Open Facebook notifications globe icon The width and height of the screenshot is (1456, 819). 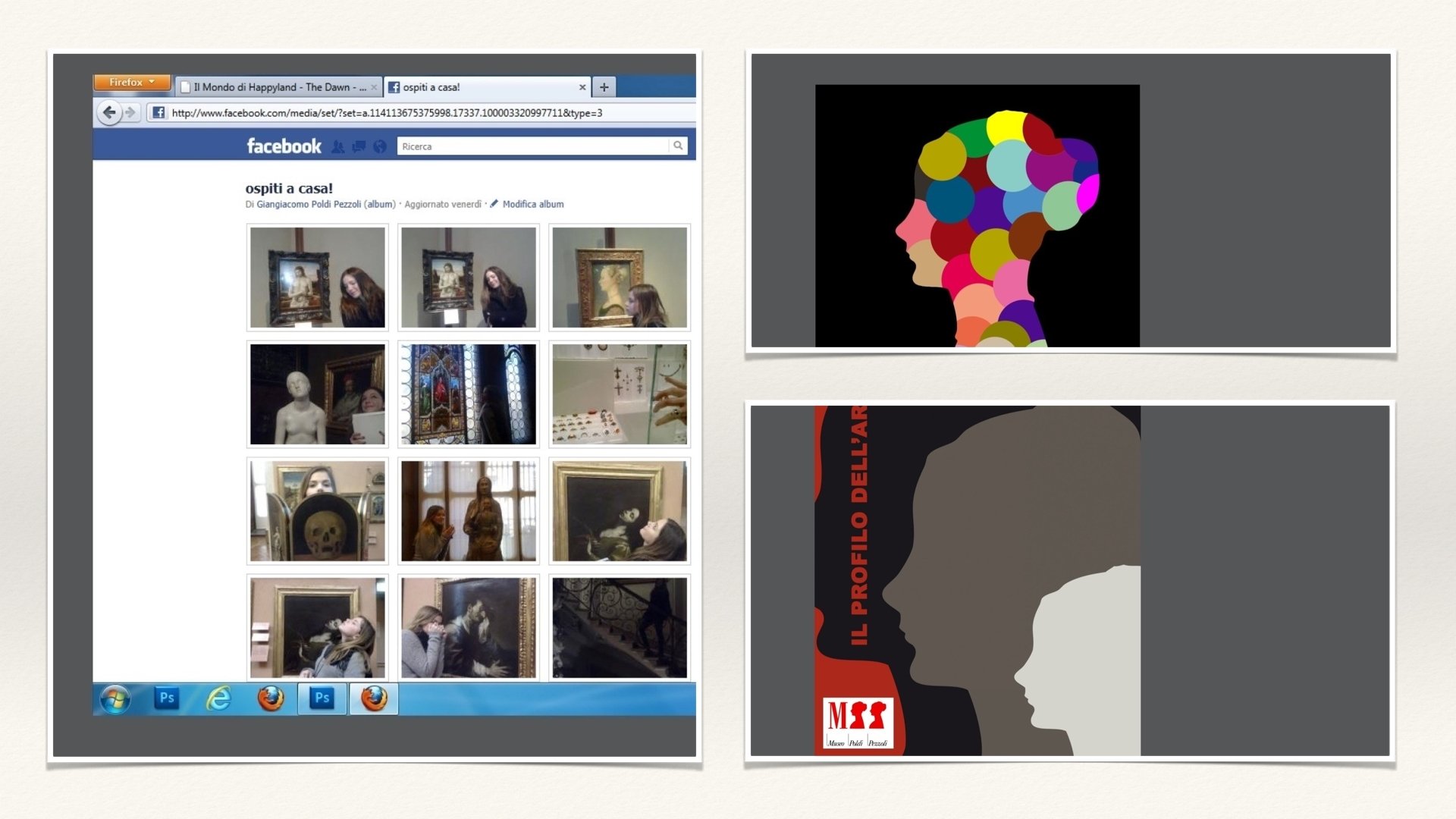click(380, 146)
